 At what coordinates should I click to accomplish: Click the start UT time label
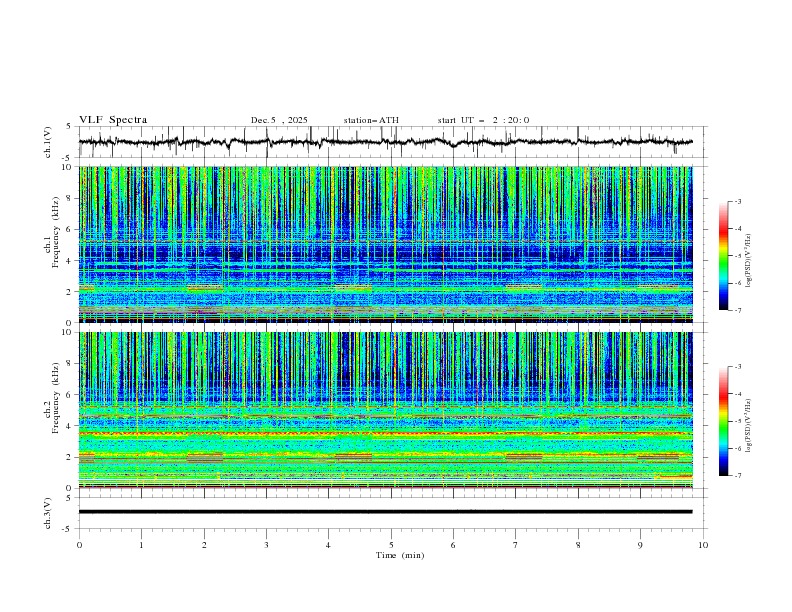point(483,120)
